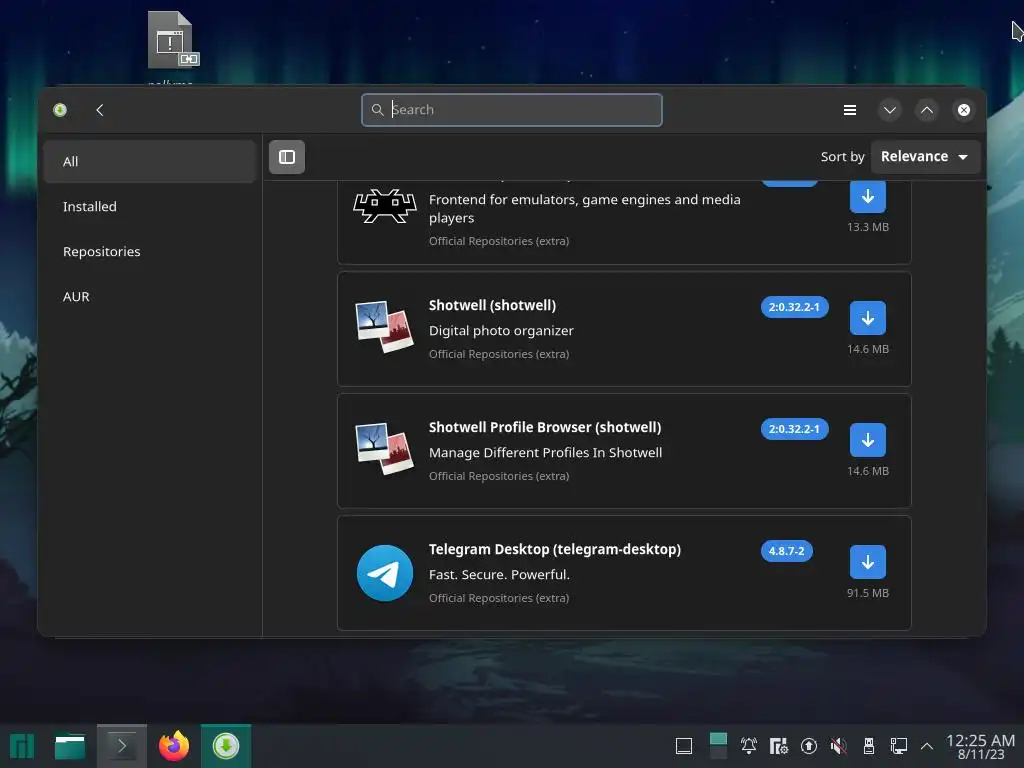1024x768 pixels.
Task: Expand the hidden system tray icons
Action: tap(926, 746)
